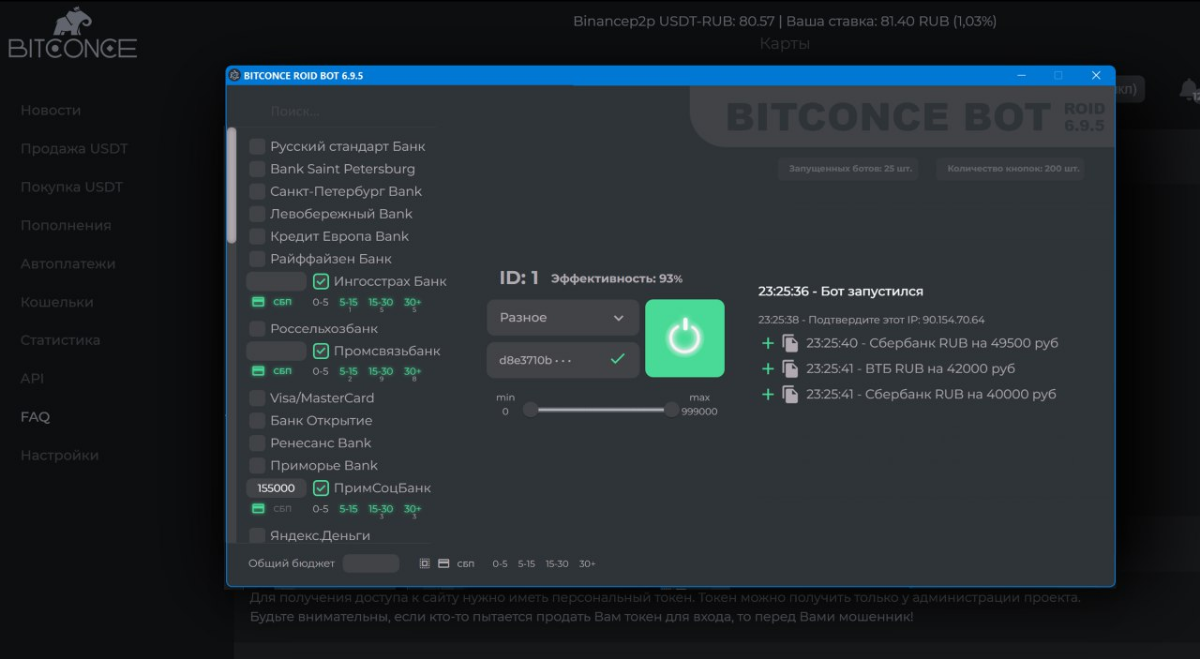Image resolution: width=1200 pixels, height=659 pixels.
Task: Toggle СБП under ПримСоцБанк
Action: coord(283,509)
